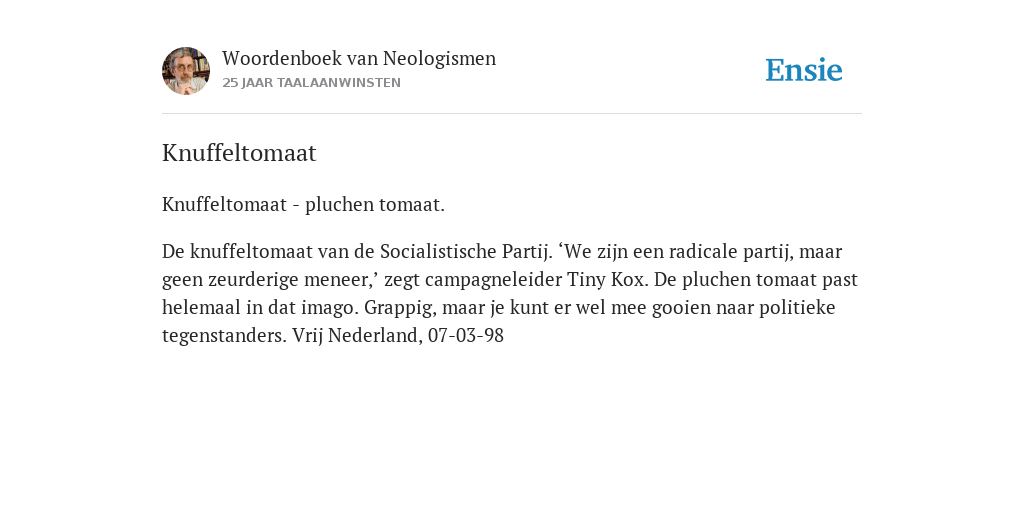
Task: Click the word 'tegenstanders' in the last line
Action: pyautogui.click(x=224, y=336)
